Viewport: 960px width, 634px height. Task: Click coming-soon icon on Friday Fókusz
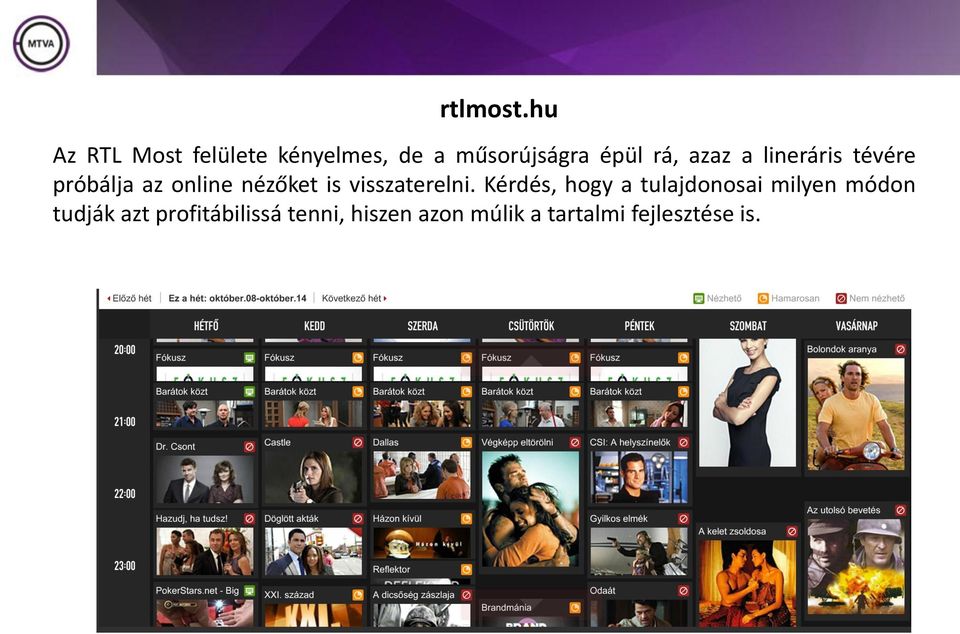tap(683, 357)
